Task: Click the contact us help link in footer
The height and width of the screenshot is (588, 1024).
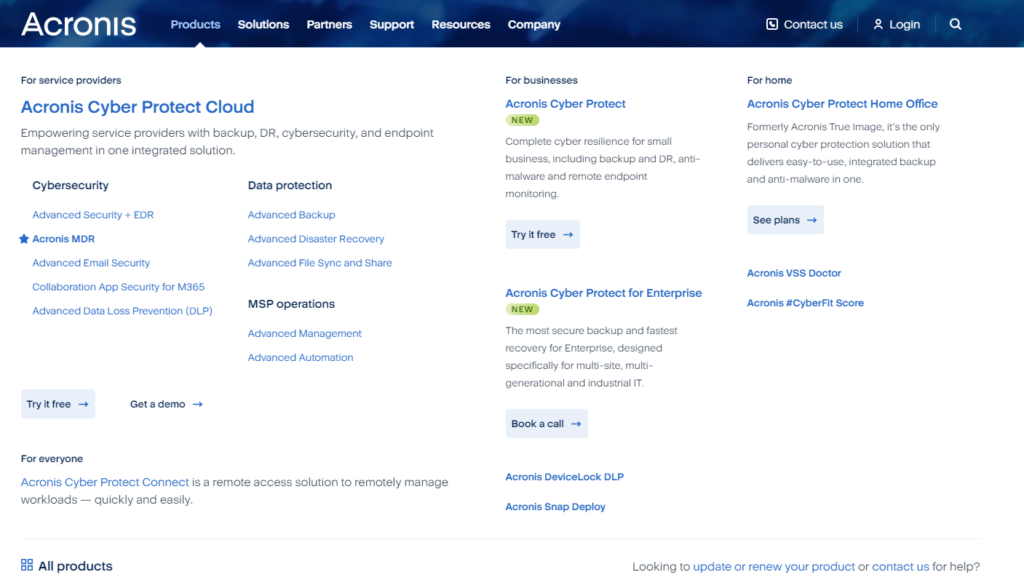Action: coord(900,566)
